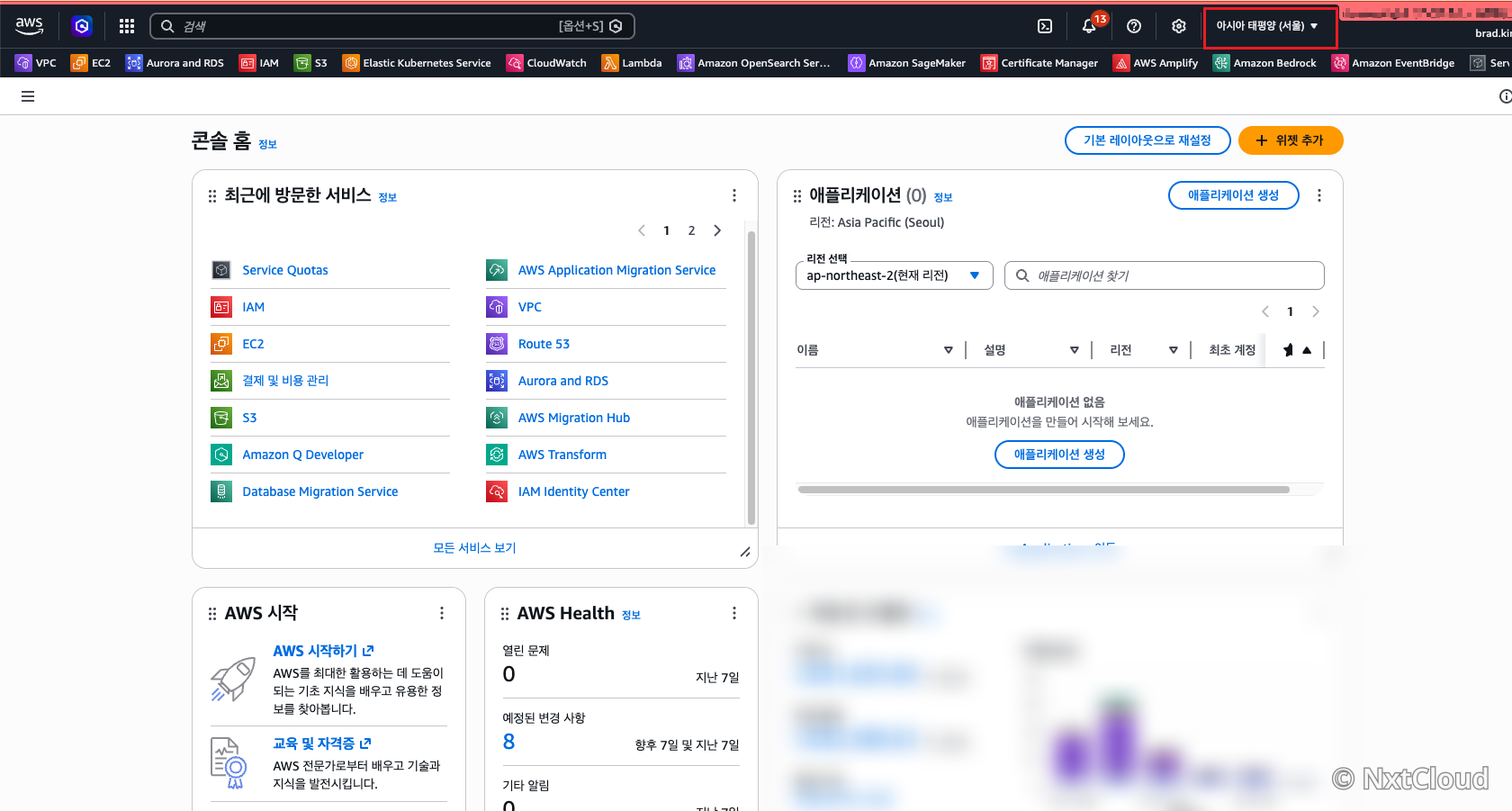Go to previous page of recently visited services
1512x811 pixels.
pos(642,230)
